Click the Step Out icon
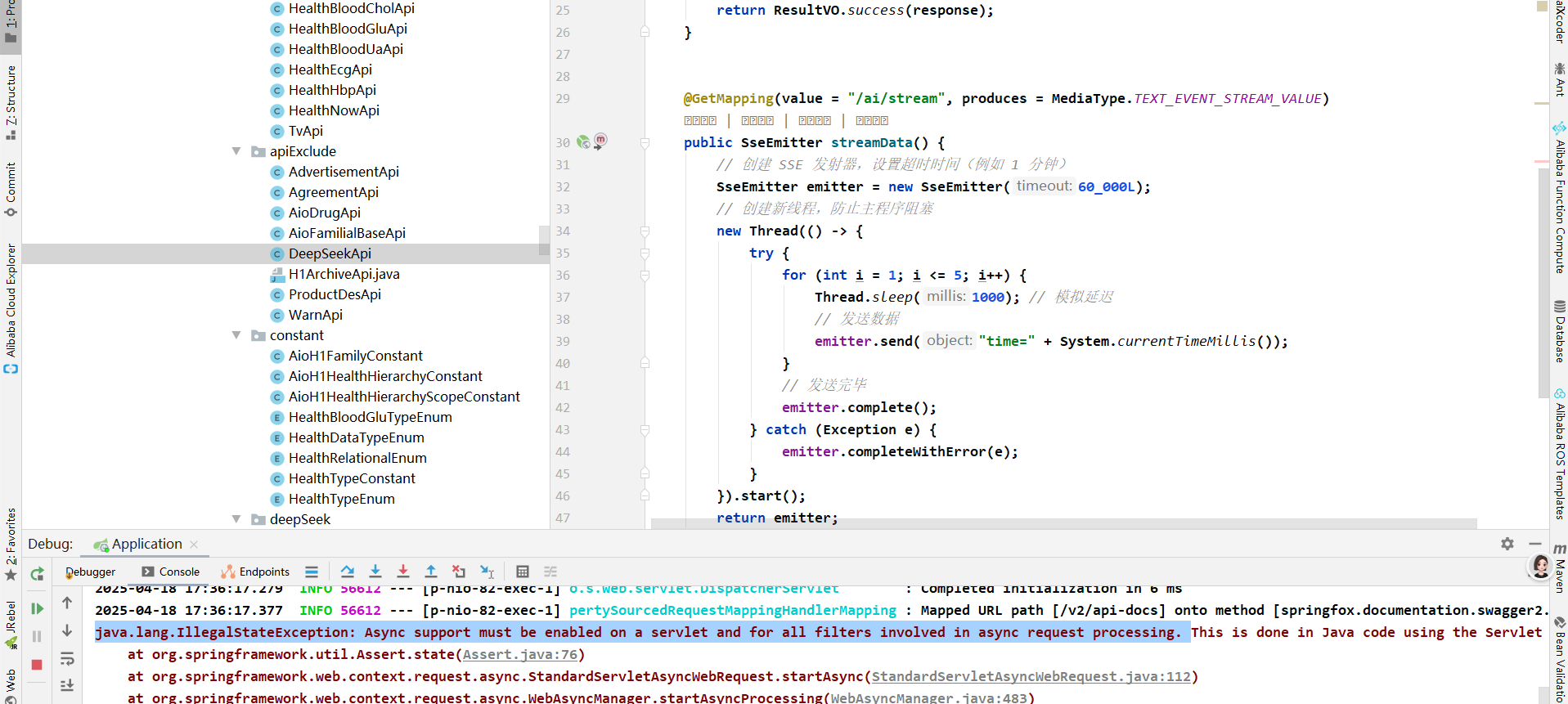The height and width of the screenshot is (704, 1568). (431, 572)
